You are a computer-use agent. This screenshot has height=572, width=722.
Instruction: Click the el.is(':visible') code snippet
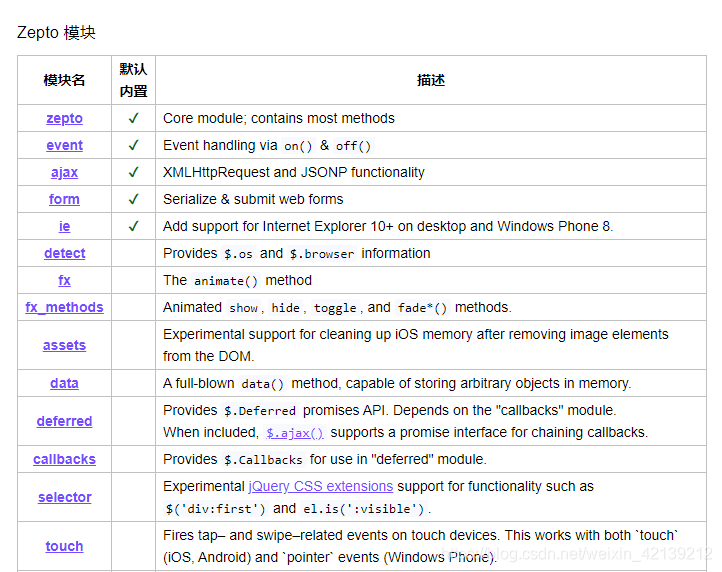[x=363, y=509]
